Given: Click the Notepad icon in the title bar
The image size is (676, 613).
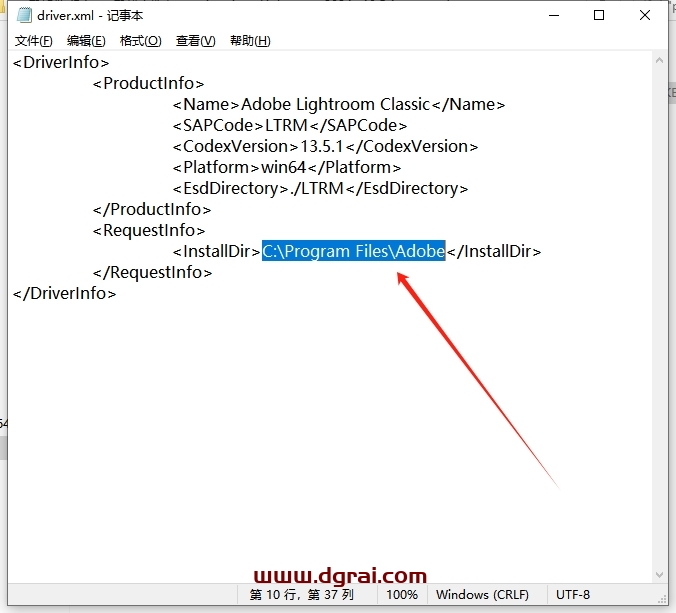Looking at the screenshot, I should [24, 15].
